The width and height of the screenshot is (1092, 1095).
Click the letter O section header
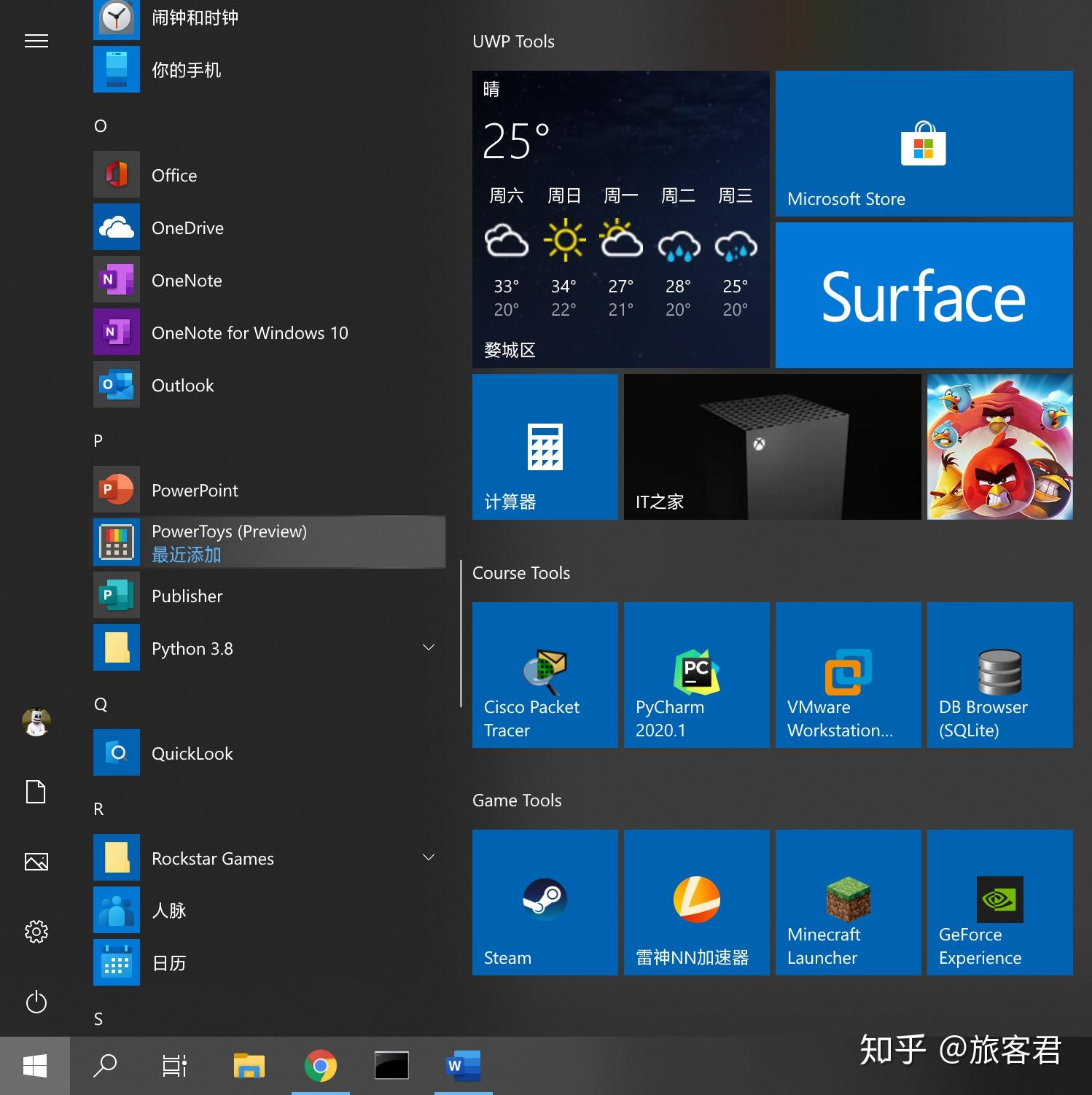(101, 125)
